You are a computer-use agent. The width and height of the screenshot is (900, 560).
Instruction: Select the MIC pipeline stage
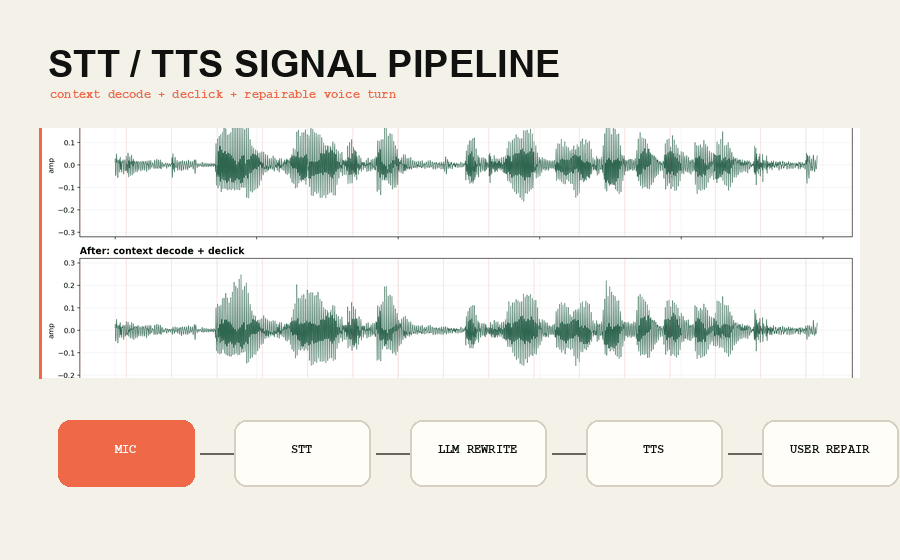tap(126, 453)
